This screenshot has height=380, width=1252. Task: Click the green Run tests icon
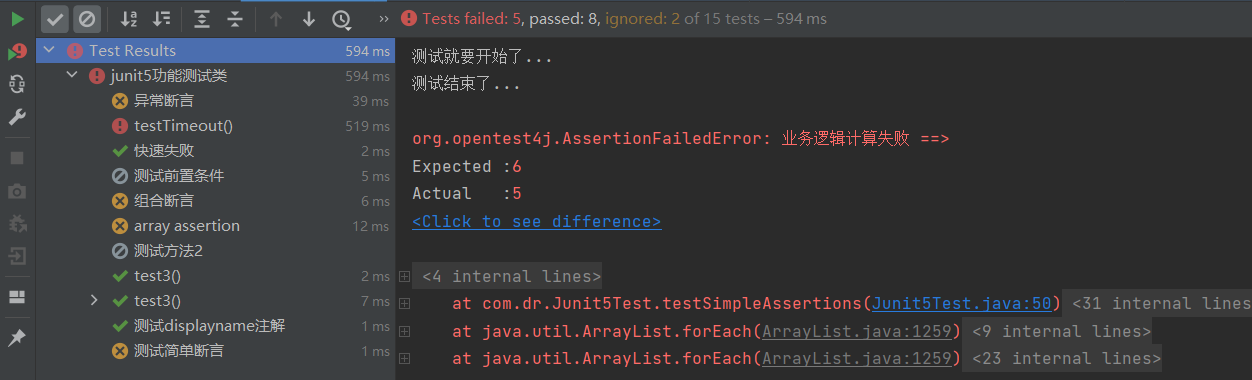(x=17, y=19)
